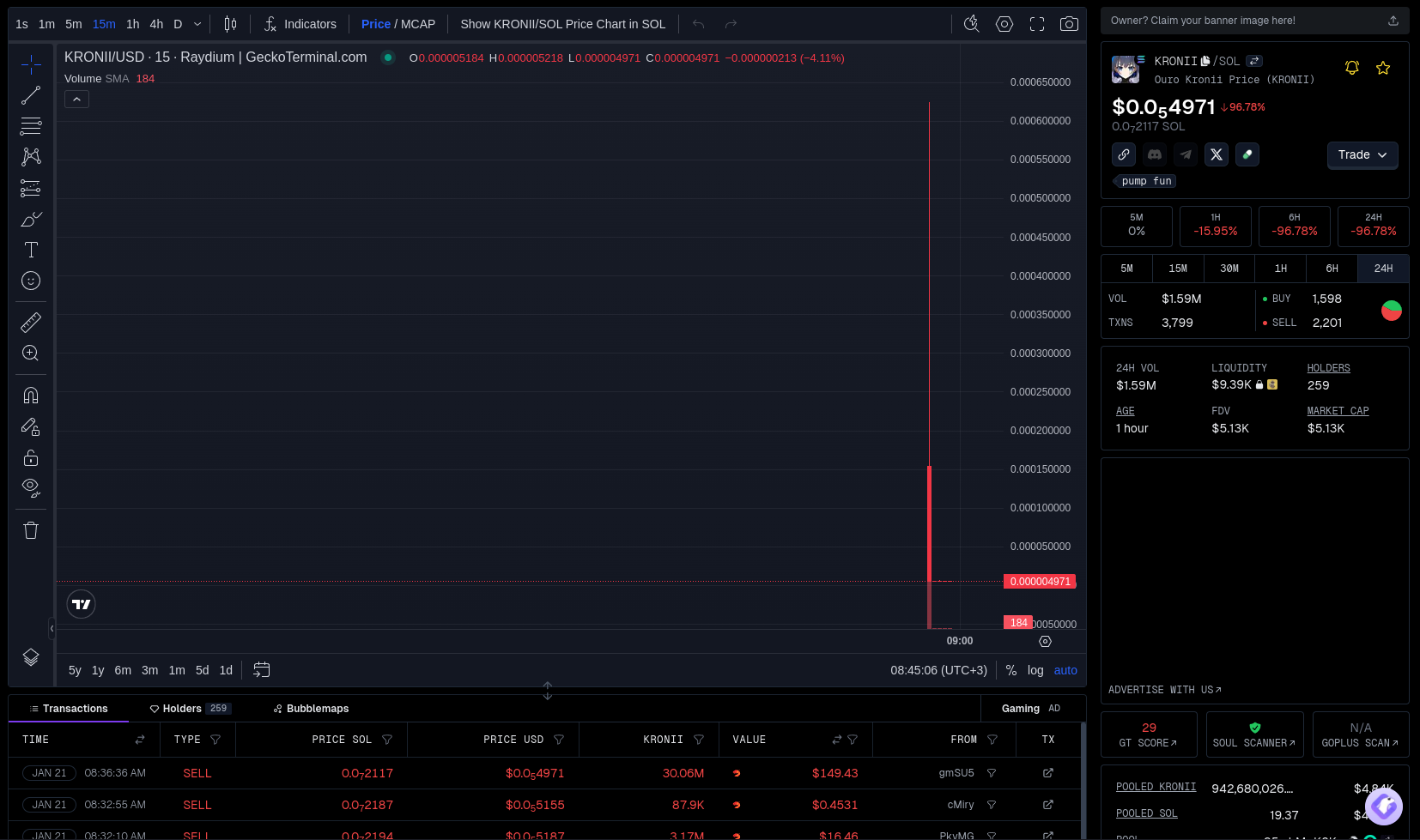
Task: Set date range to 6m
Action: click(123, 670)
